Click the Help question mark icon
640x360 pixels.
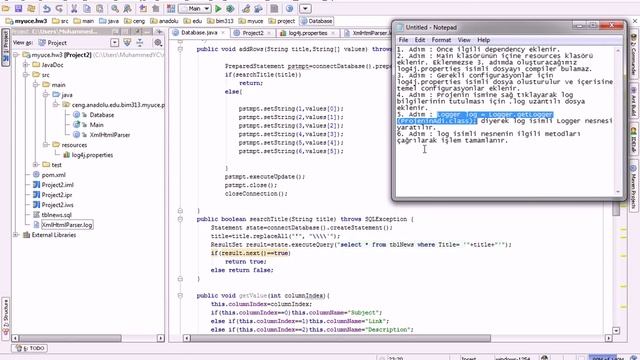289,8
